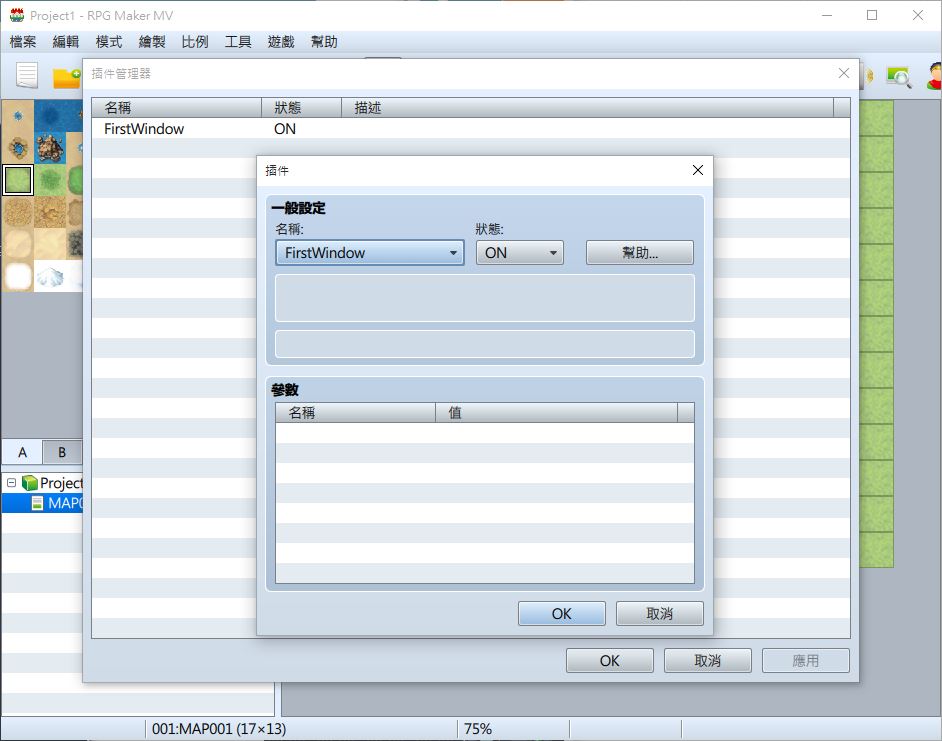This screenshot has width=942, height=741.
Task: Open the Event Searcher magnifier icon
Action: click(899, 77)
